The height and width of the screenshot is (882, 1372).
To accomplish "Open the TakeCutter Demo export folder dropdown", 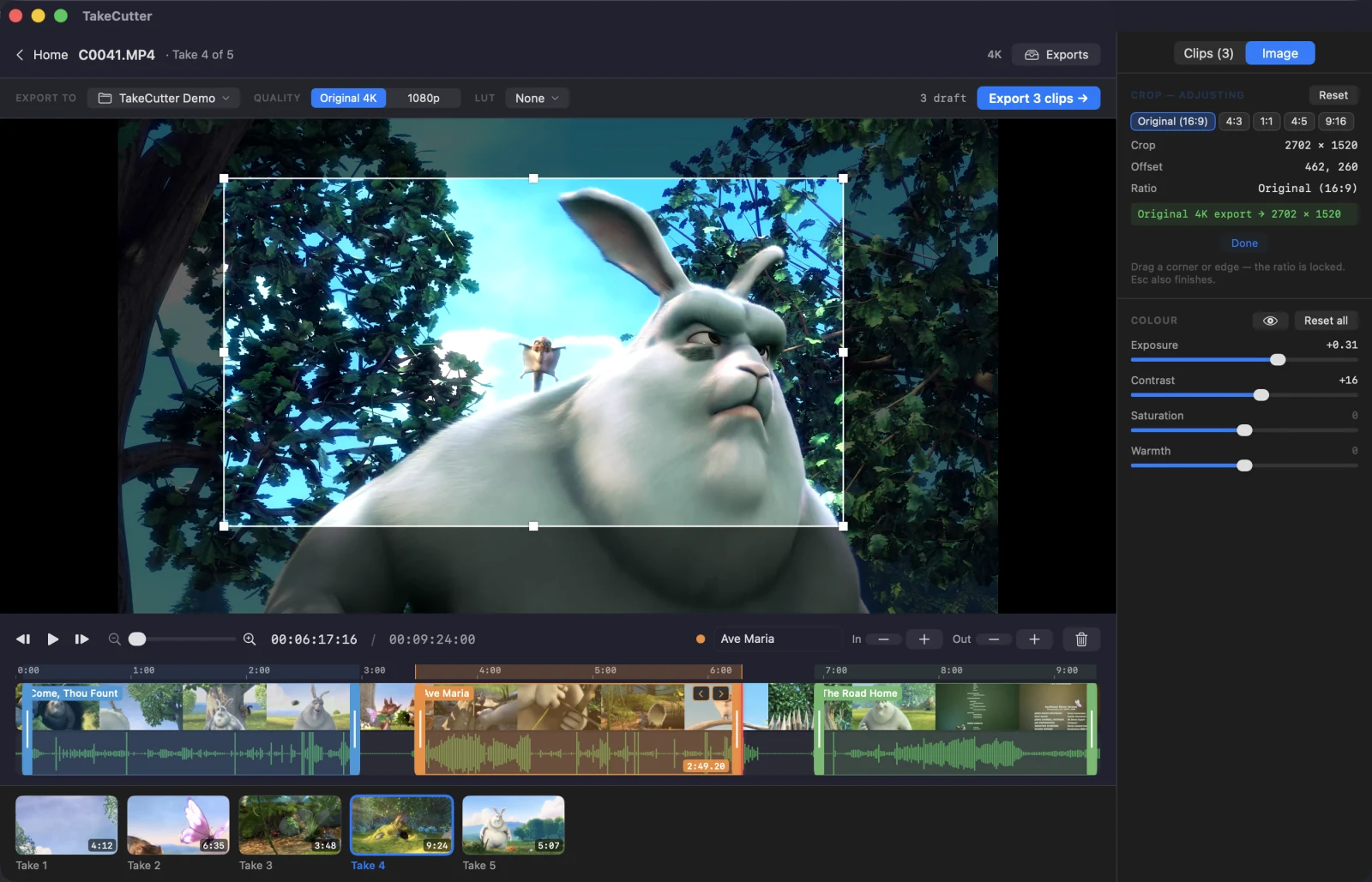I will (164, 99).
